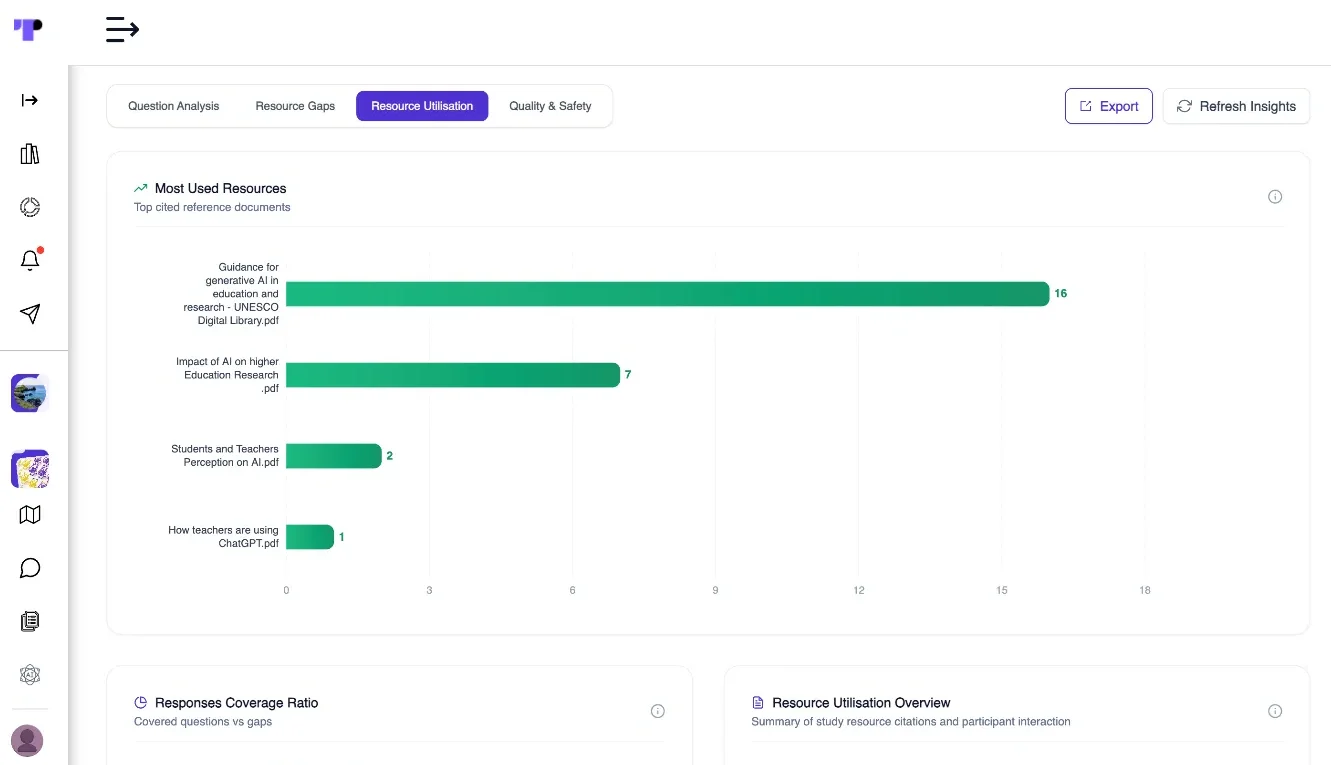Click the 'Covered questions vs gaps' subtitle
The image size is (1331, 765).
click(203, 721)
